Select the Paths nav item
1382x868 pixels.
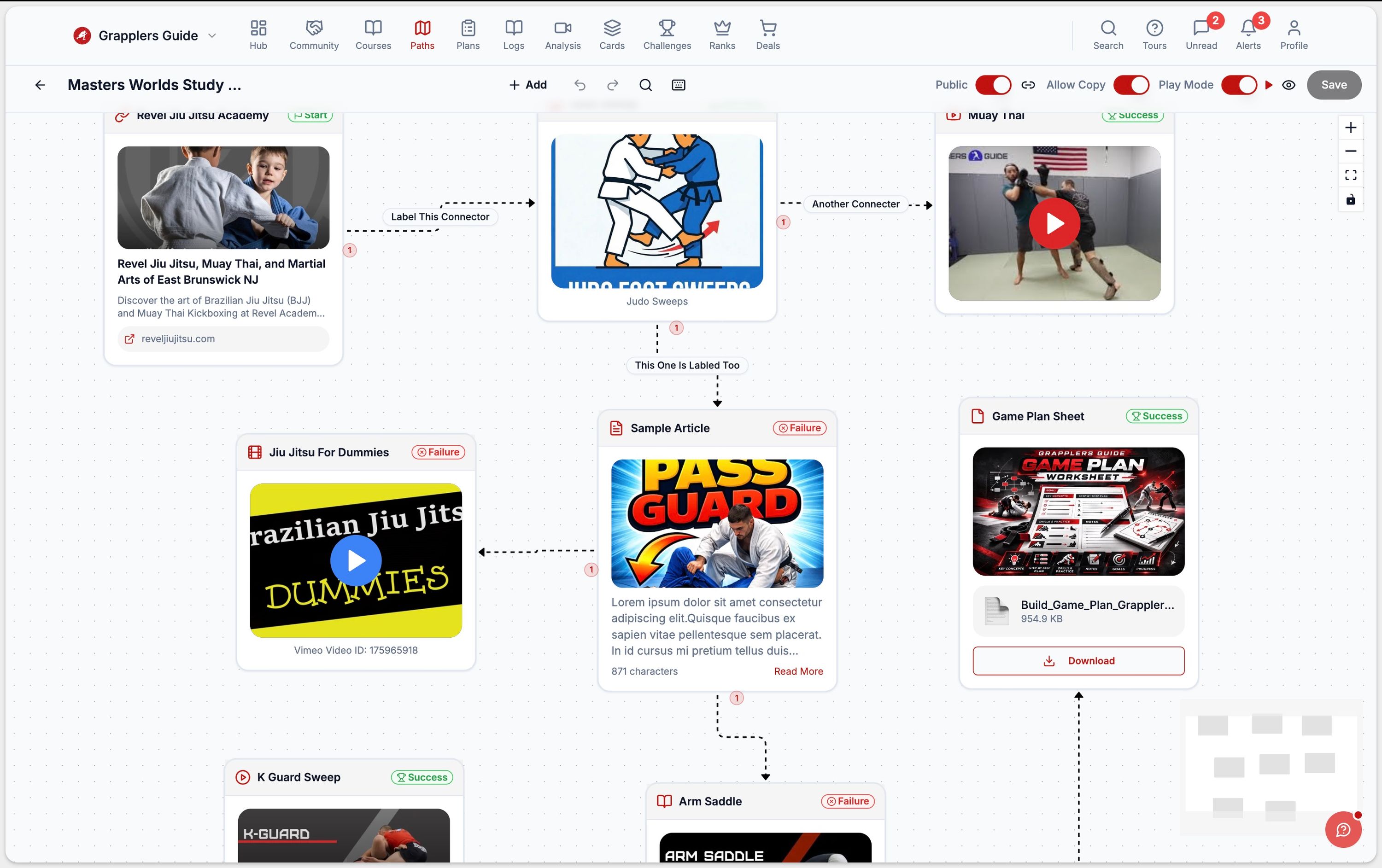pyautogui.click(x=422, y=35)
